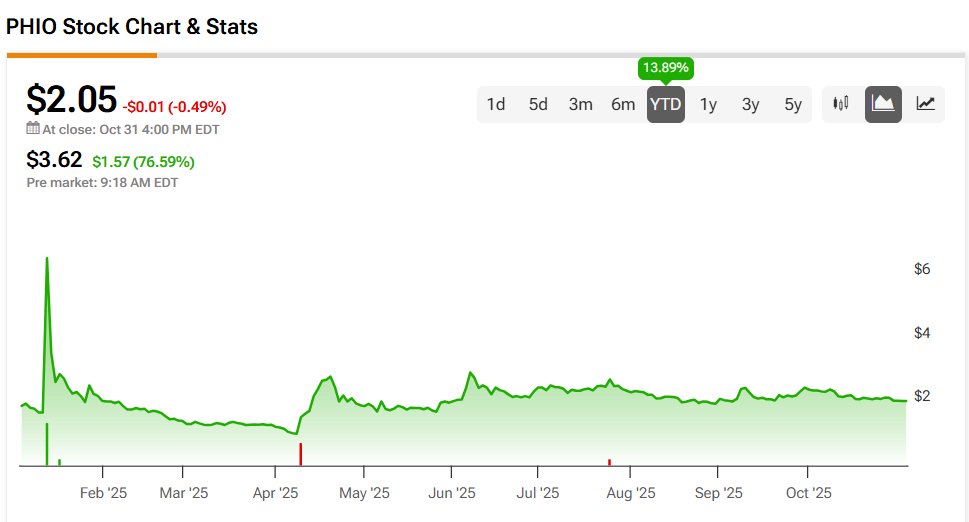The height and width of the screenshot is (522, 969).
Task: Choose the YTD time range
Action: (x=666, y=104)
